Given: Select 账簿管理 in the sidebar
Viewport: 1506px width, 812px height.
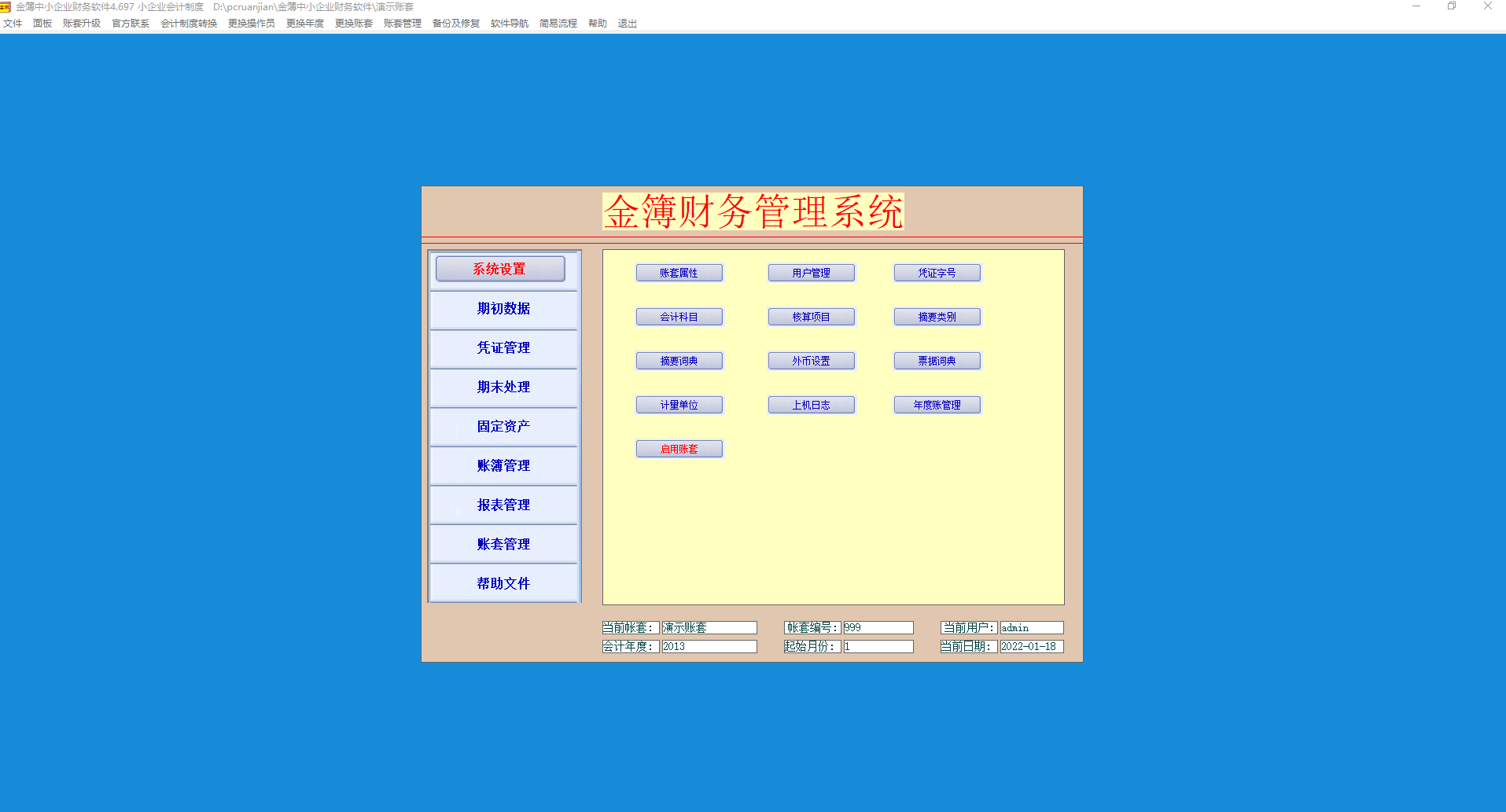Looking at the screenshot, I should coord(503,466).
